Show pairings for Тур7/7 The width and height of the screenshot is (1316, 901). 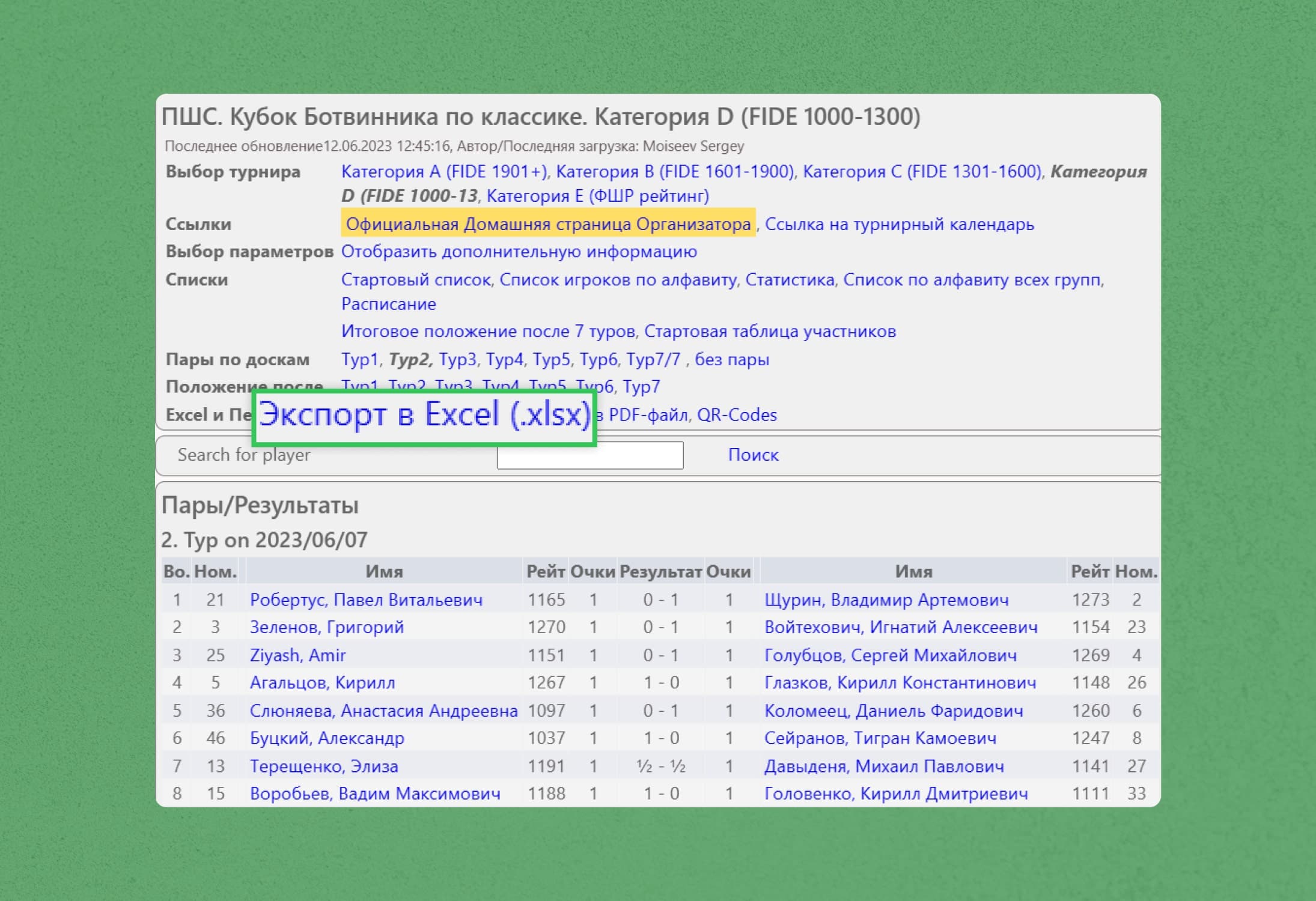[653, 360]
